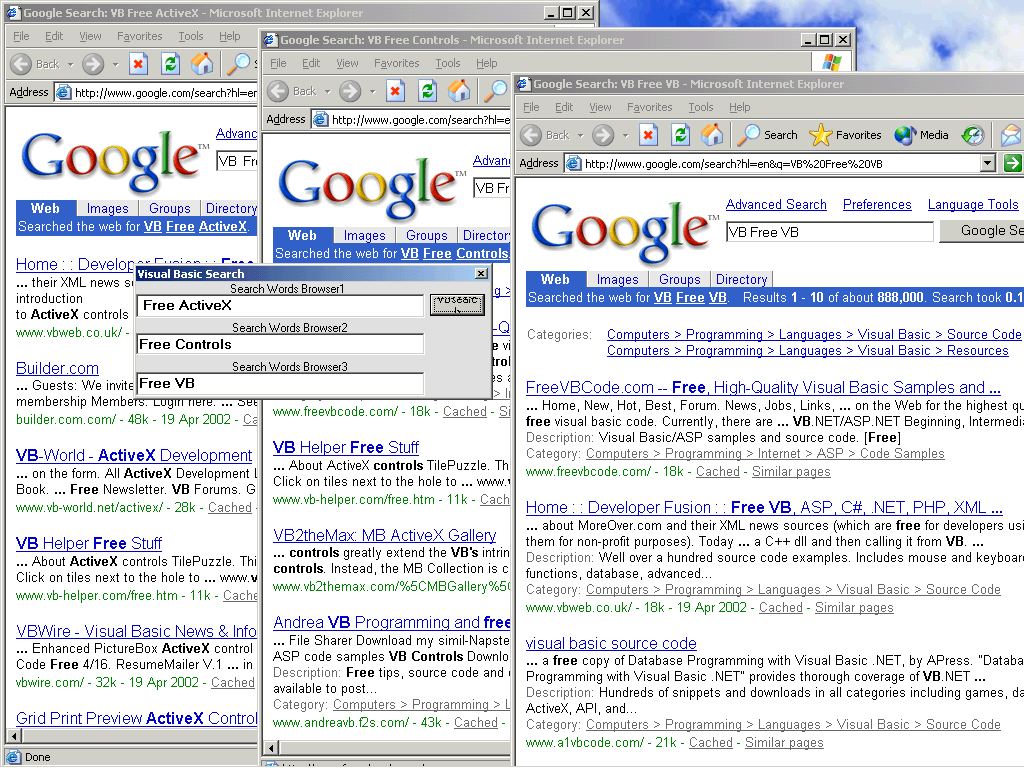Click Home icon in VB Free ActiveX window
Viewport: 1024px width, 768px height.
202,63
